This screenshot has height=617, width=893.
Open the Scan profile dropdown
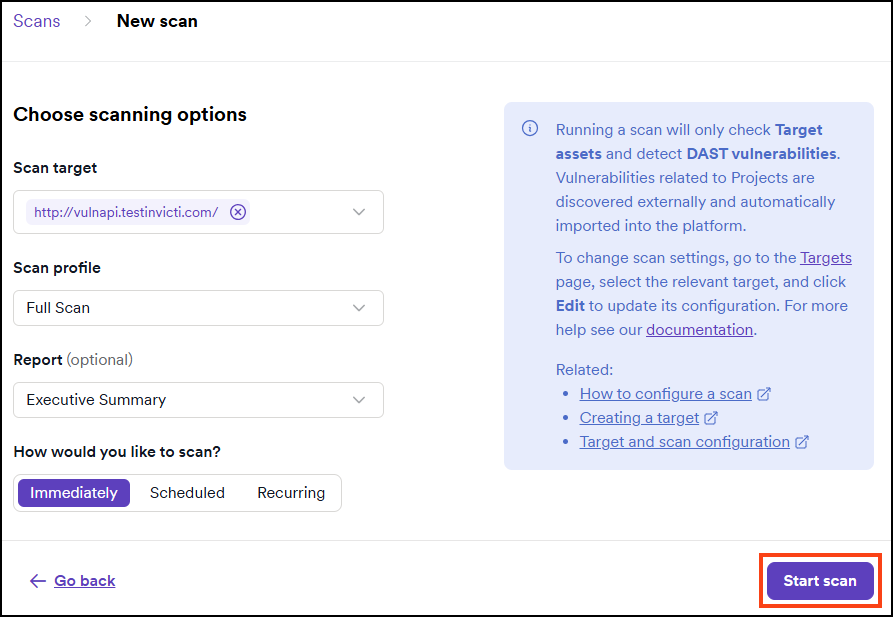(x=198, y=308)
